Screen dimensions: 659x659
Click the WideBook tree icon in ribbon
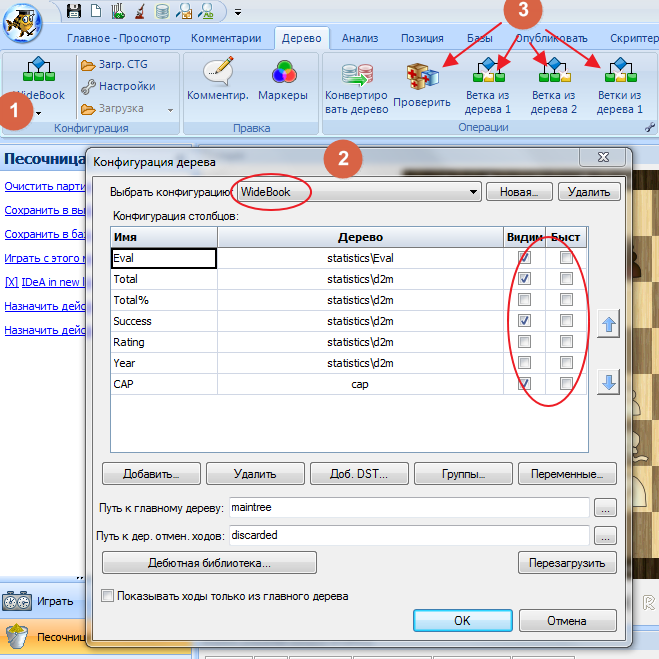pos(38,72)
